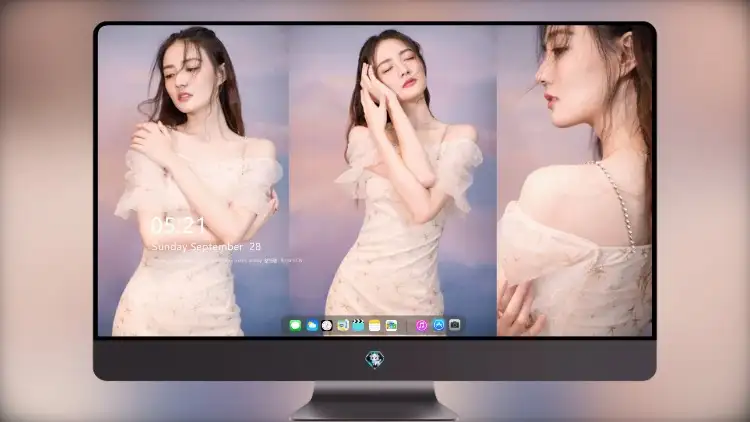The width and height of the screenshot is (750, 422).
Task: Click the logo badge on monitor chin
Action: click(375, 360)
